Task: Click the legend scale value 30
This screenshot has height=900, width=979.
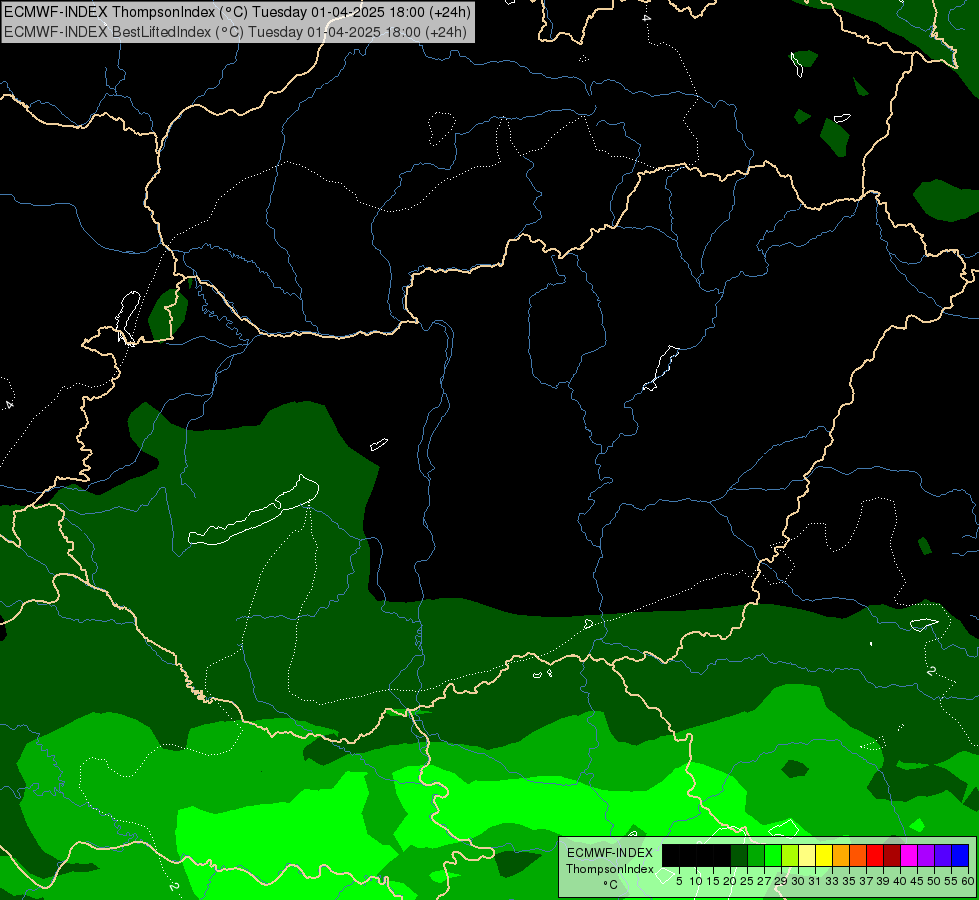Action: 799,881
